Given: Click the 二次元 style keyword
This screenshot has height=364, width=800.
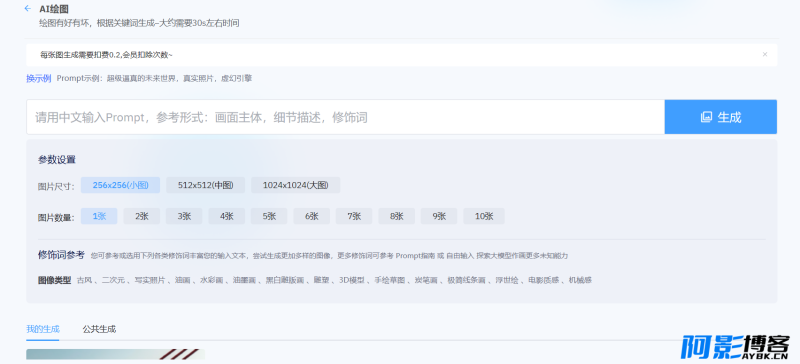Looking at the screenshot, I should point(113,280).
